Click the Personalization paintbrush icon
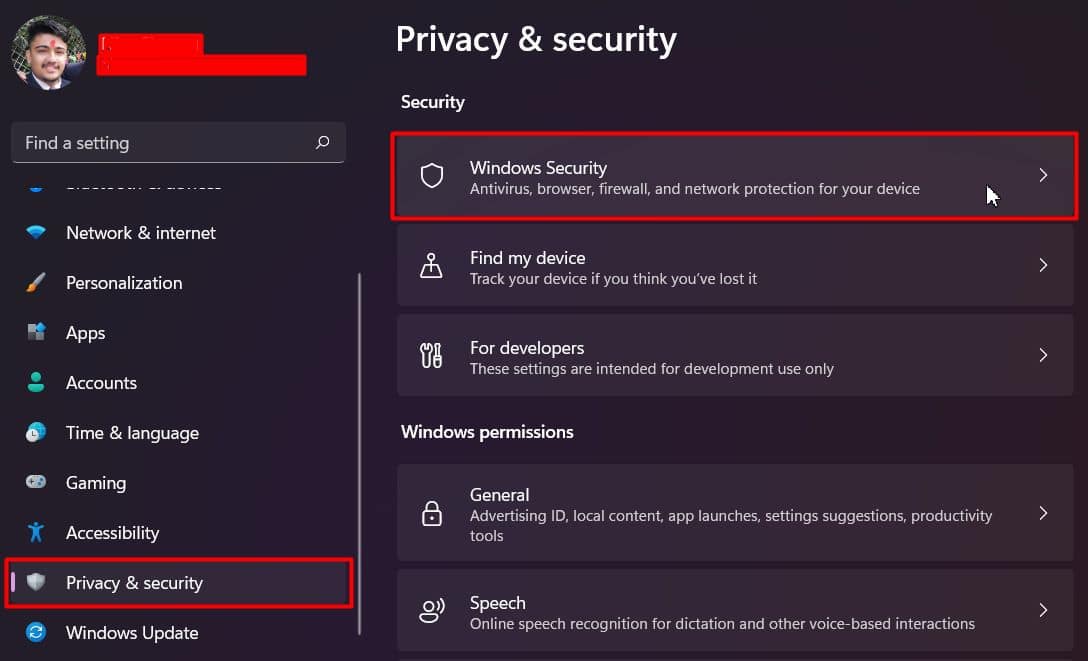This screenshot has height=661, width=1088. [x=36, y=283]
